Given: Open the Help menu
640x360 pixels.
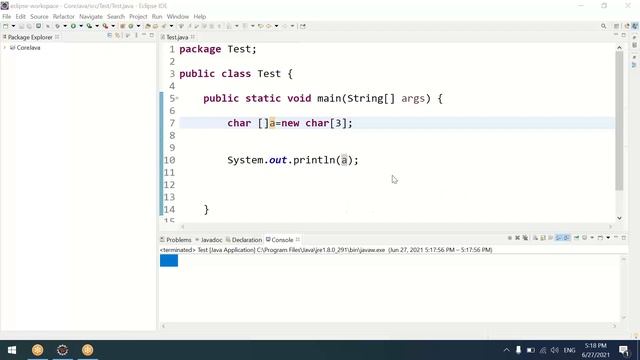Looking at the screenshot, I should click(x=200, y=17).
